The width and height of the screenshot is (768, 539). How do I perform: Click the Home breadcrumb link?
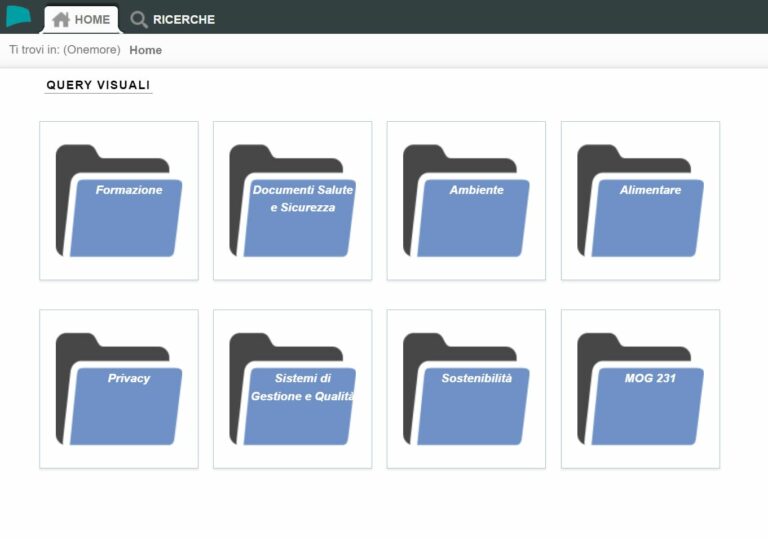click(x=145, y=50)
